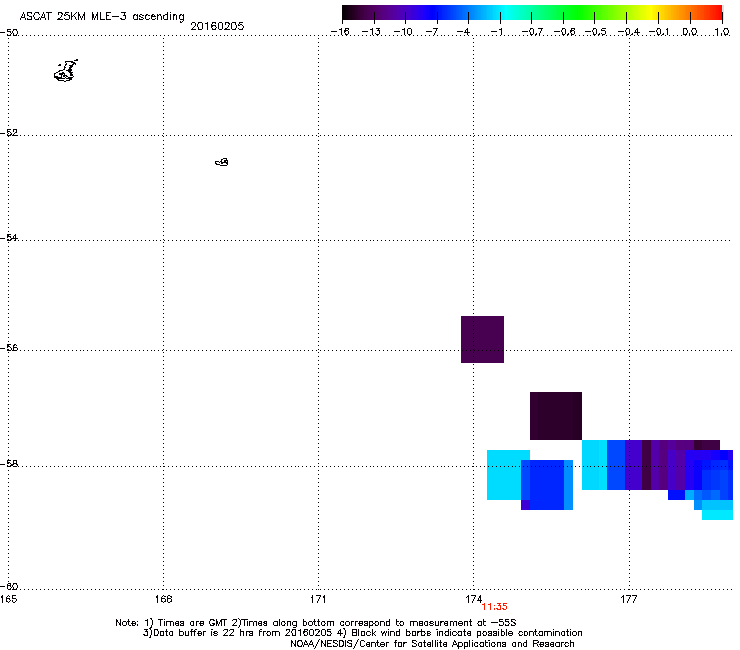Viewport: 740px width, 650px height.
Task: Click the latitude label -56
Action: point(9,348)
